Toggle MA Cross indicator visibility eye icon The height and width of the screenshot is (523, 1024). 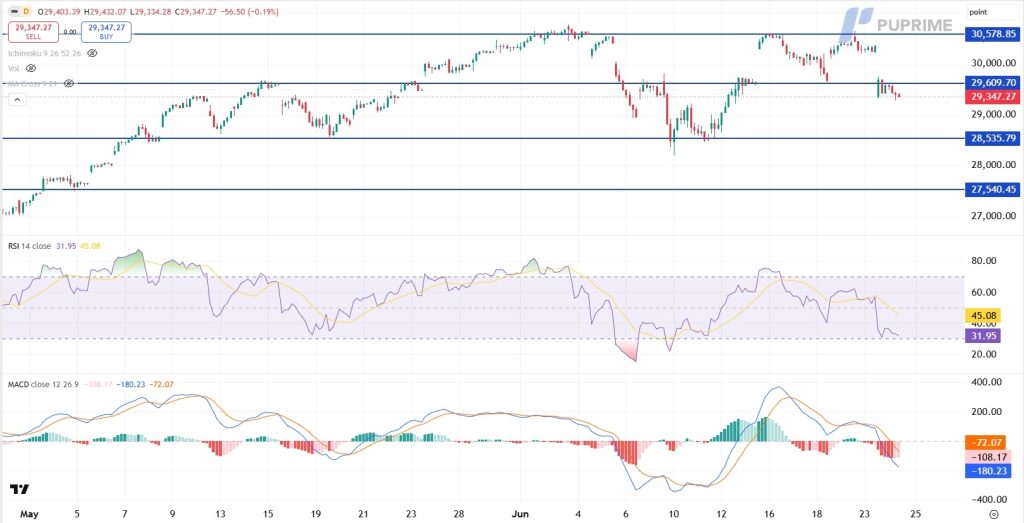(69, 84)
